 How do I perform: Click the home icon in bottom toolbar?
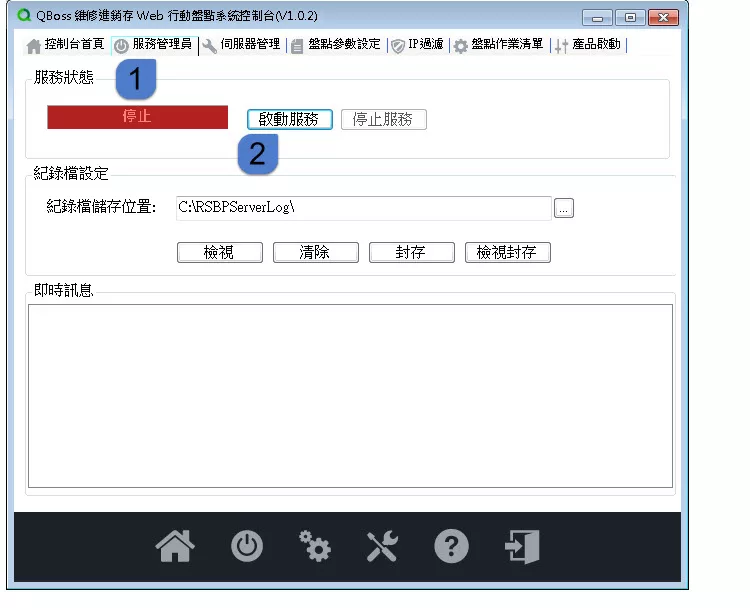pos(176,546)
